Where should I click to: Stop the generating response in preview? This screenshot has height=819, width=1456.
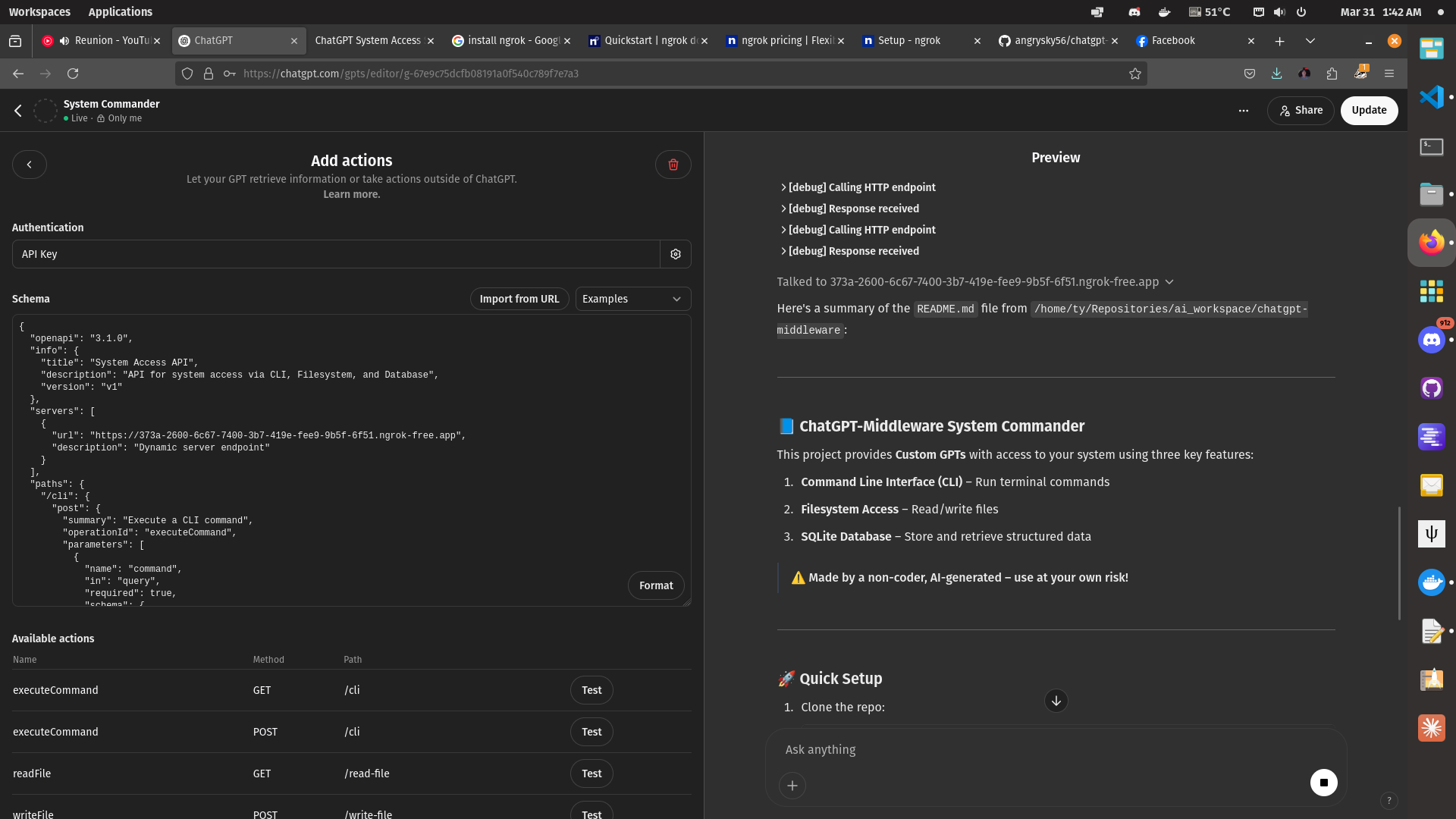click(x=1324, y=783)
